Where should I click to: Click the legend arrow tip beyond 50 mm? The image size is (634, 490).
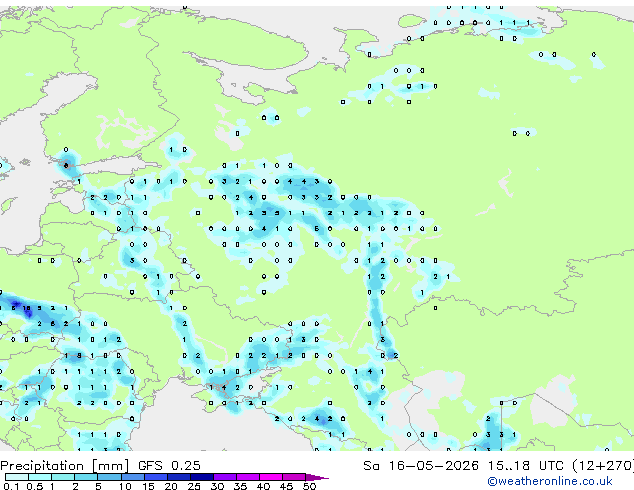click(317, 477)
